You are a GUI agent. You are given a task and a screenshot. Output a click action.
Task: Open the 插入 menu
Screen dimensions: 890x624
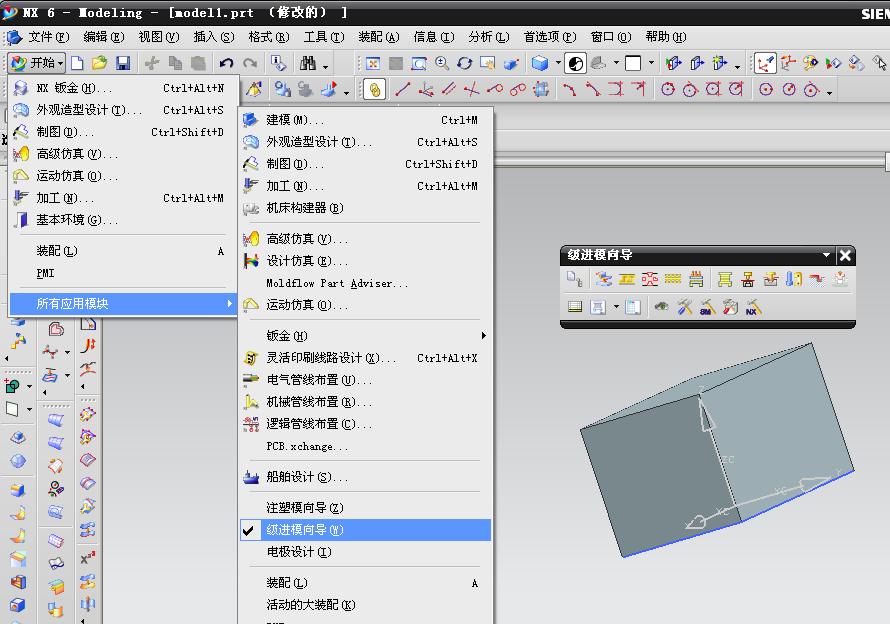213,37
